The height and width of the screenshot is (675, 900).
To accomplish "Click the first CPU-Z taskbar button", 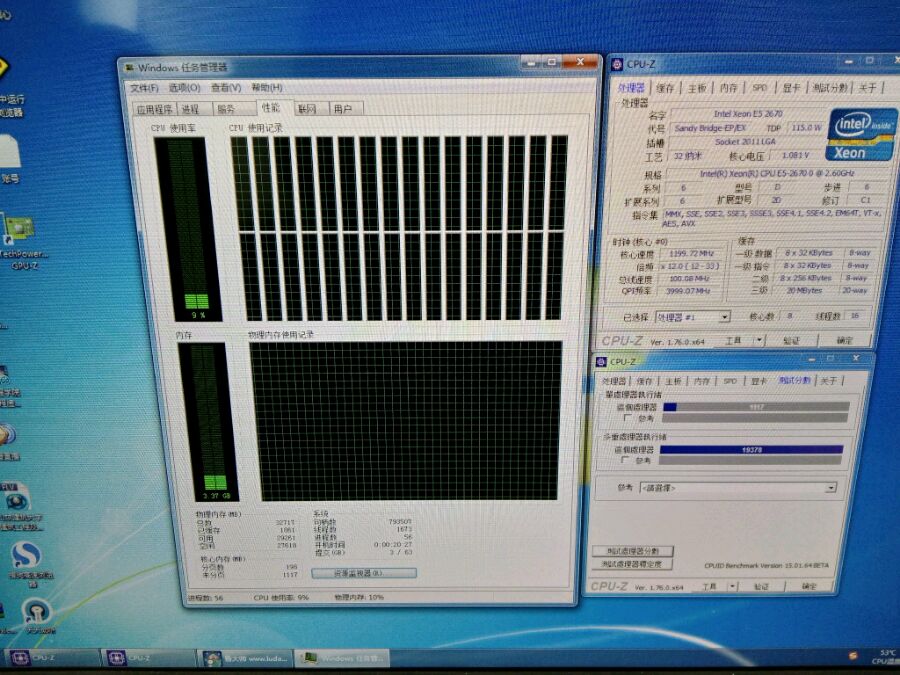I will pos(52,658).
